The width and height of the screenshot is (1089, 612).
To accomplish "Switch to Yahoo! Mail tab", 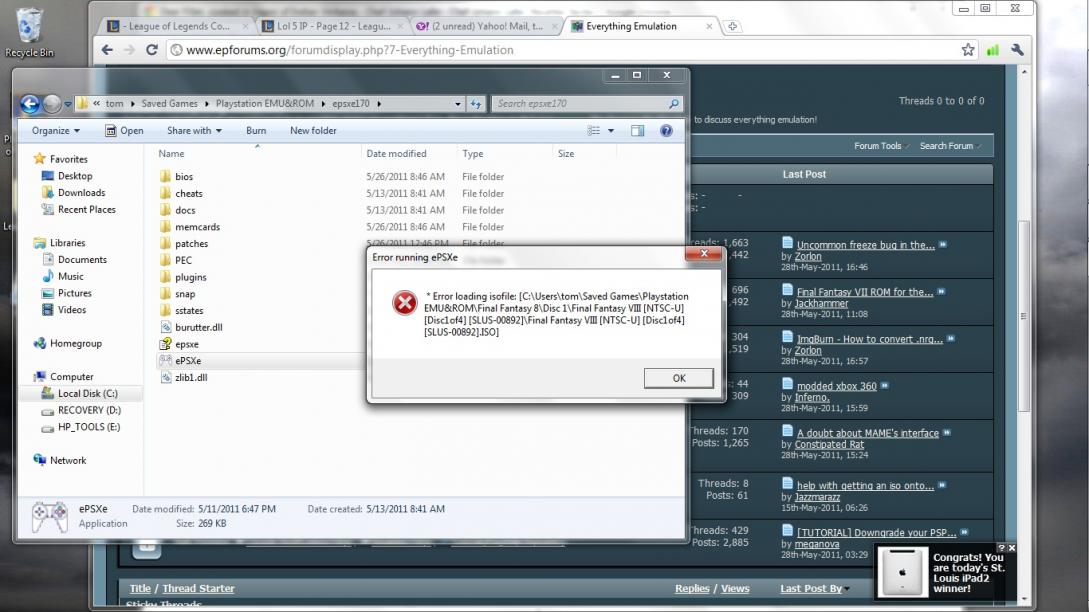I will click(x=485, y=26).
